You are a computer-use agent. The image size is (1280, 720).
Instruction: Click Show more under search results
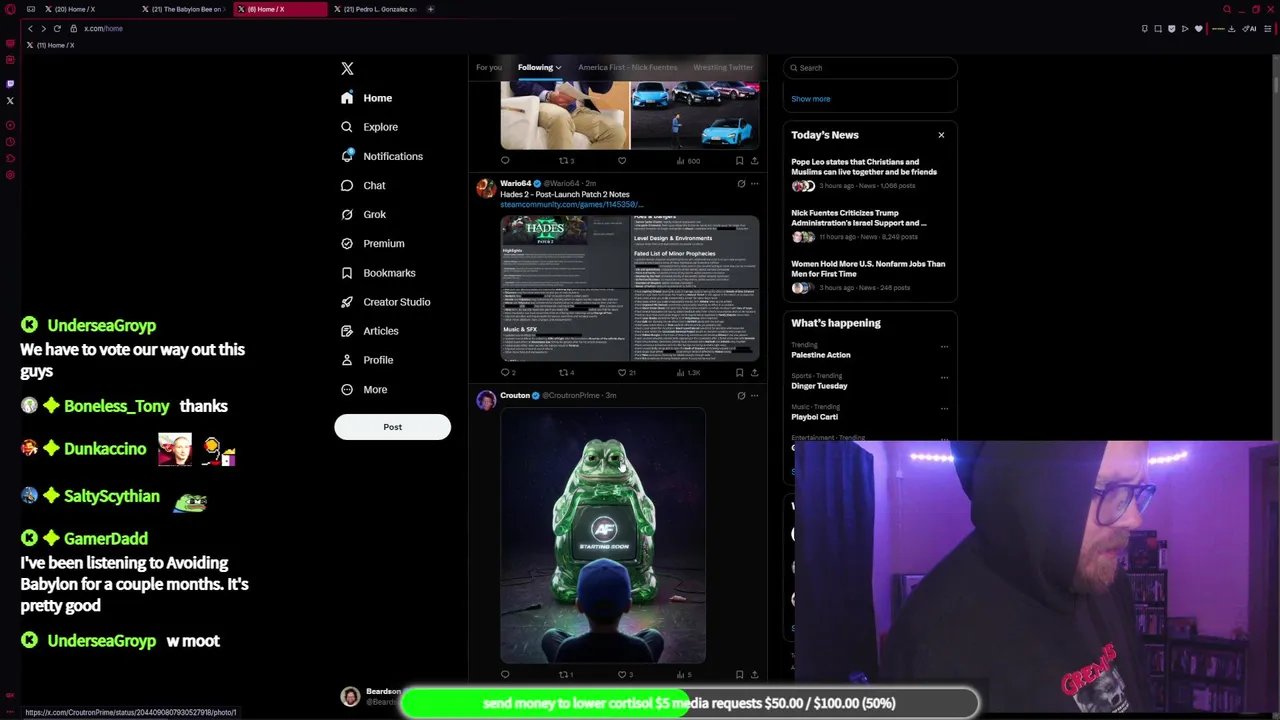point(811,98)
